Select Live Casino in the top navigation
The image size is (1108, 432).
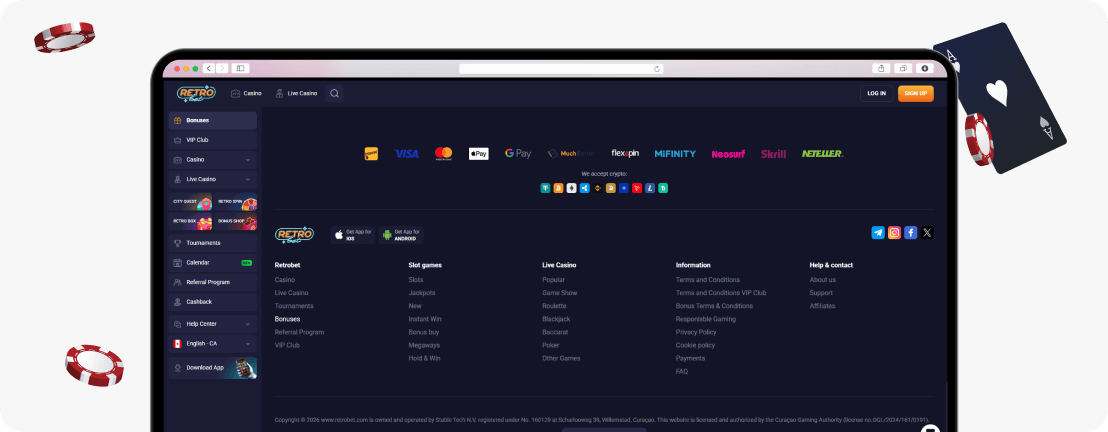coord(296,93)
